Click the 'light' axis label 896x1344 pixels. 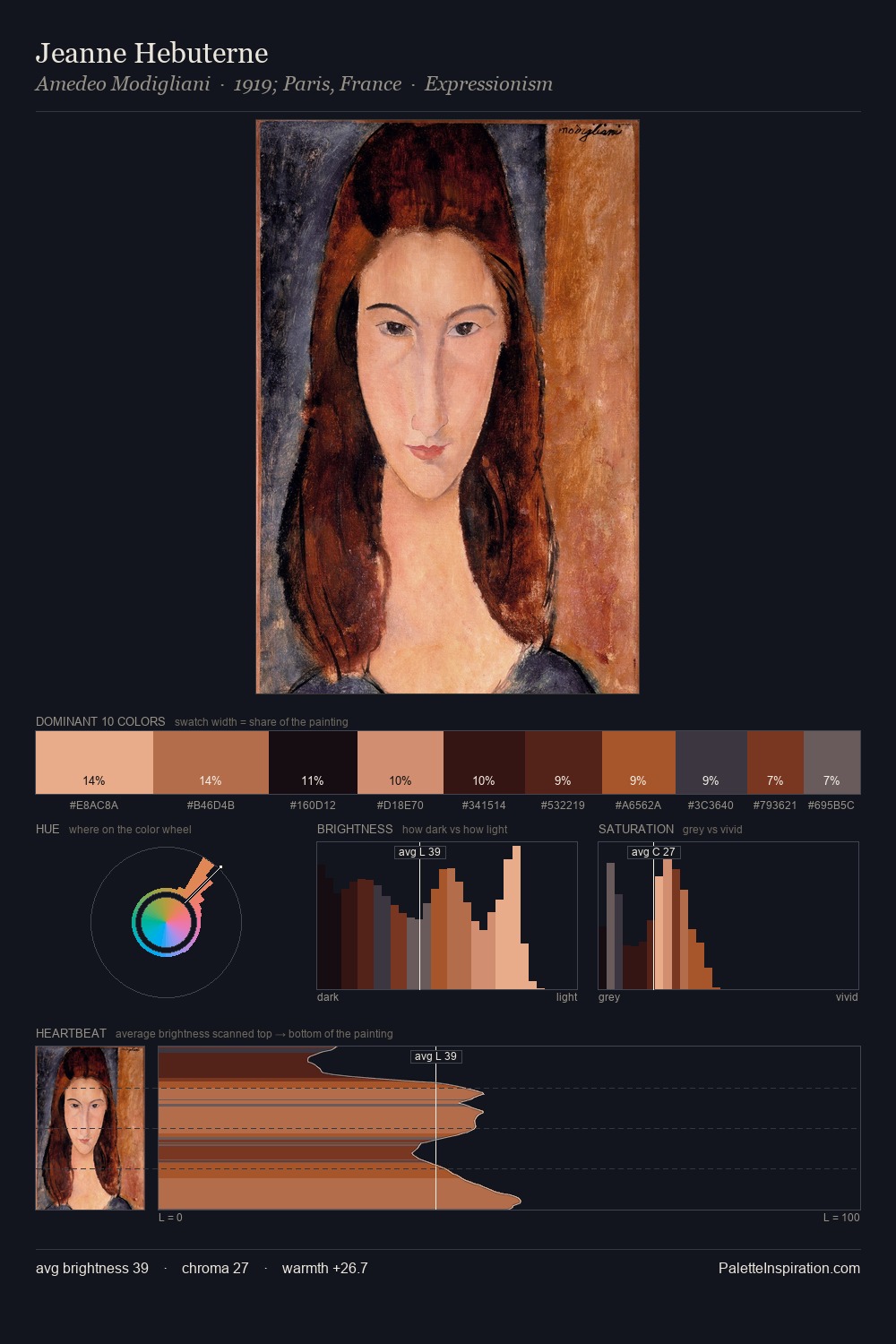coord(567,997)
